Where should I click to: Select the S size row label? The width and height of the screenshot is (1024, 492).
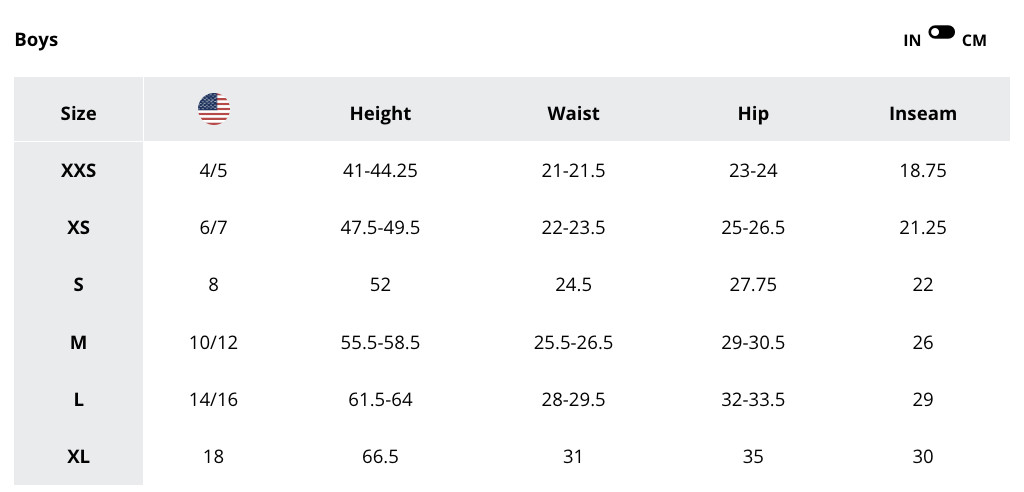78,285
